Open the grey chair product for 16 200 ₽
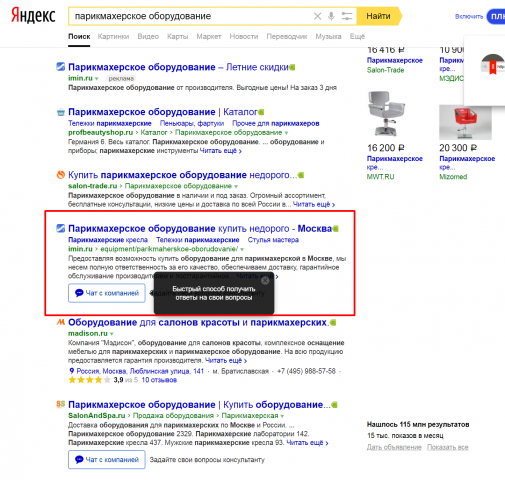The width and height of the screenshot is (505, 480). point(386,113)
